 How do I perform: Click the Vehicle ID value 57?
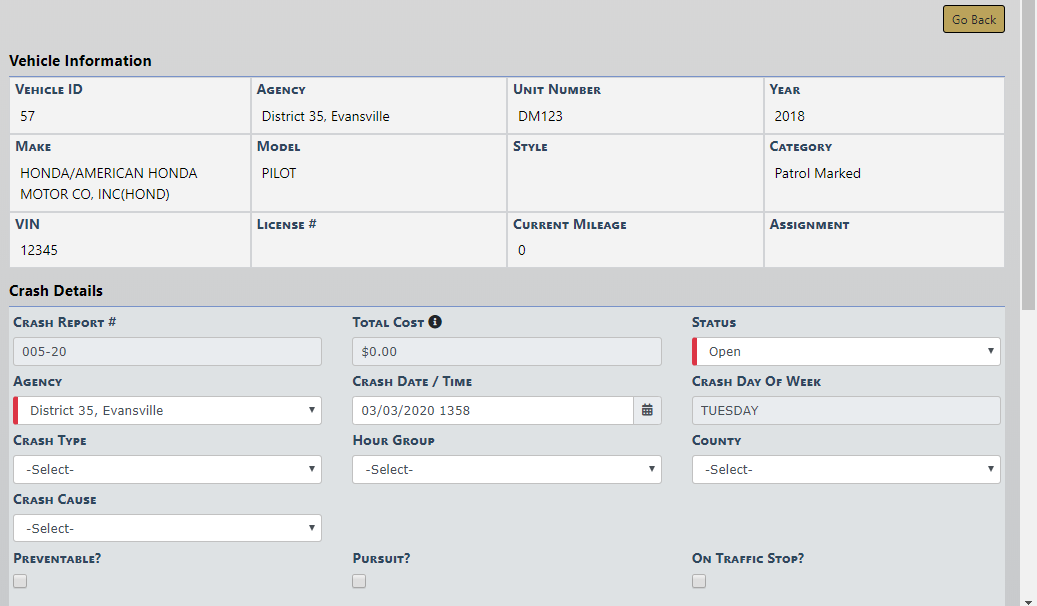pos(28,116)
